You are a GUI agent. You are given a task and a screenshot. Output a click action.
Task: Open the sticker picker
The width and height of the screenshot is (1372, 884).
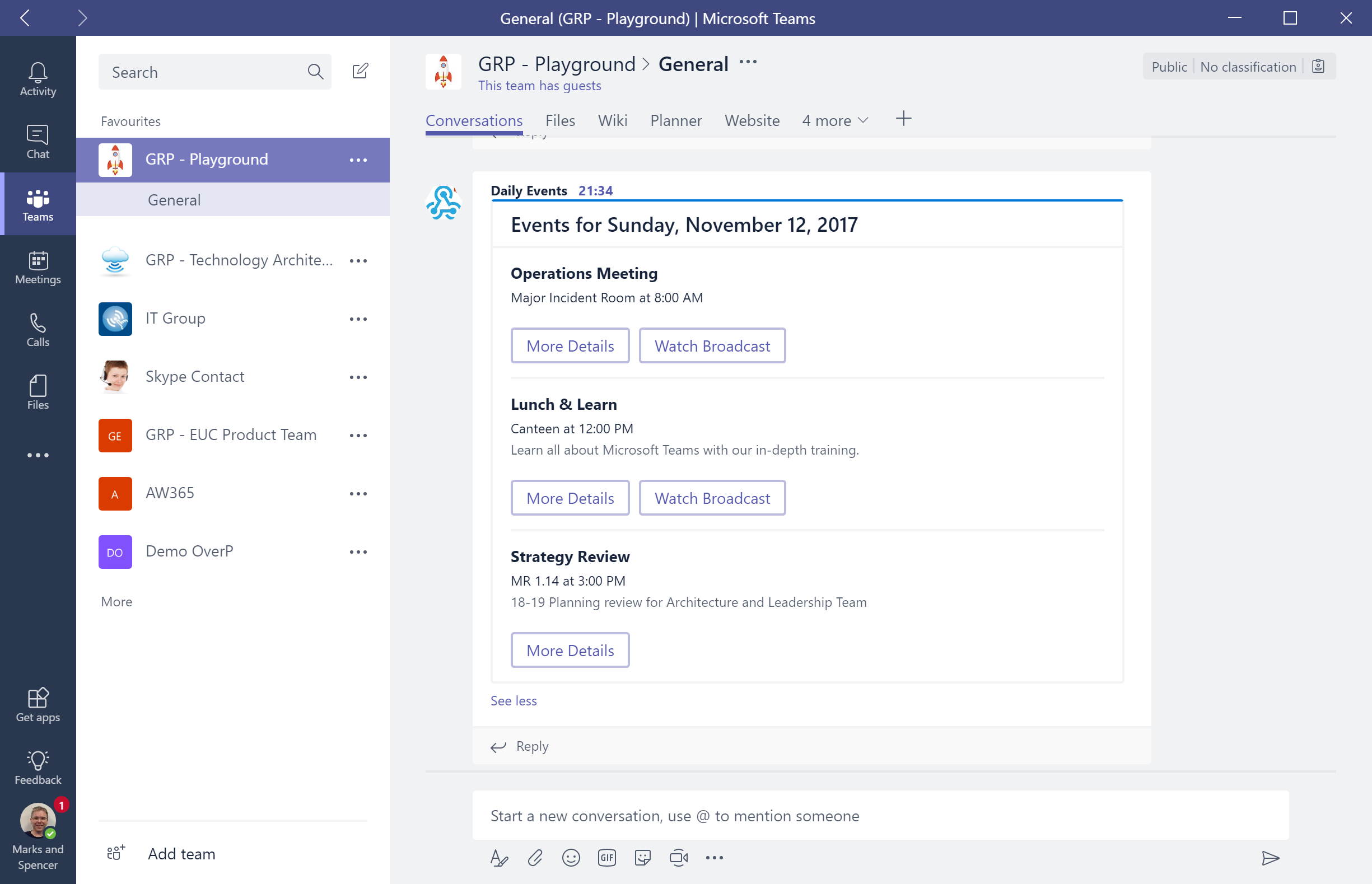tap(642, 858)
